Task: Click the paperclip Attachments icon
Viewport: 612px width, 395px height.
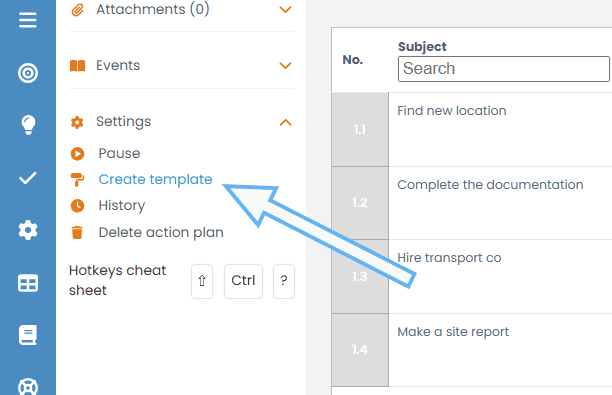Action: tap(77, 10)
